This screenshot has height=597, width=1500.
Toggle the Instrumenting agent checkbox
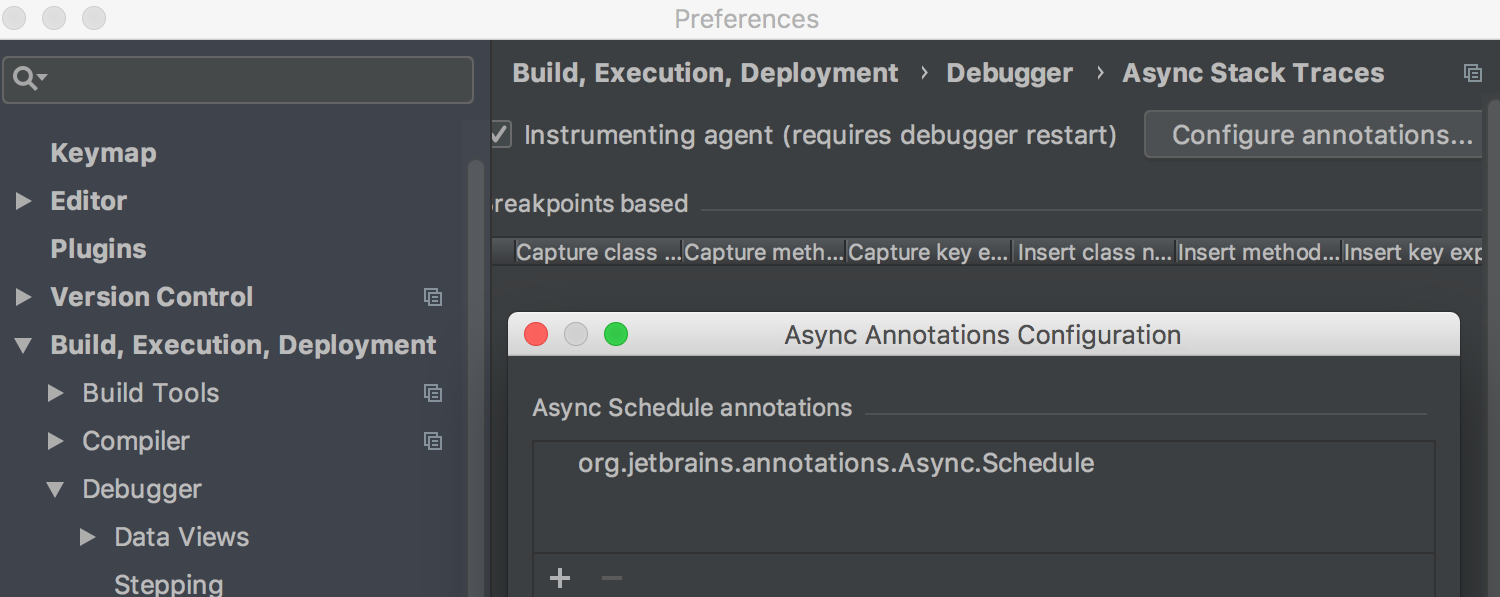(501, 134)
